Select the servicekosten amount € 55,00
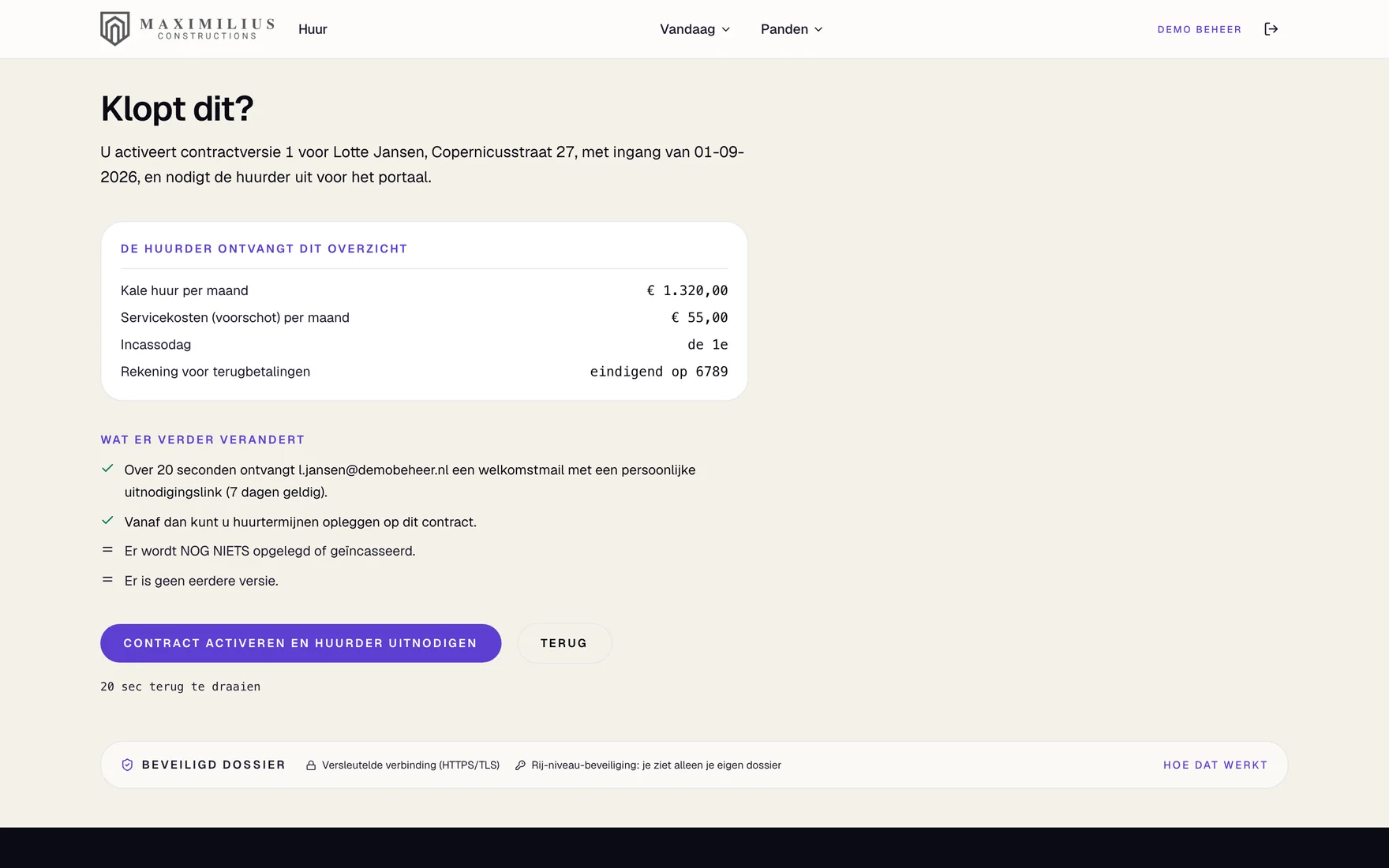 [x=699, y=317]
